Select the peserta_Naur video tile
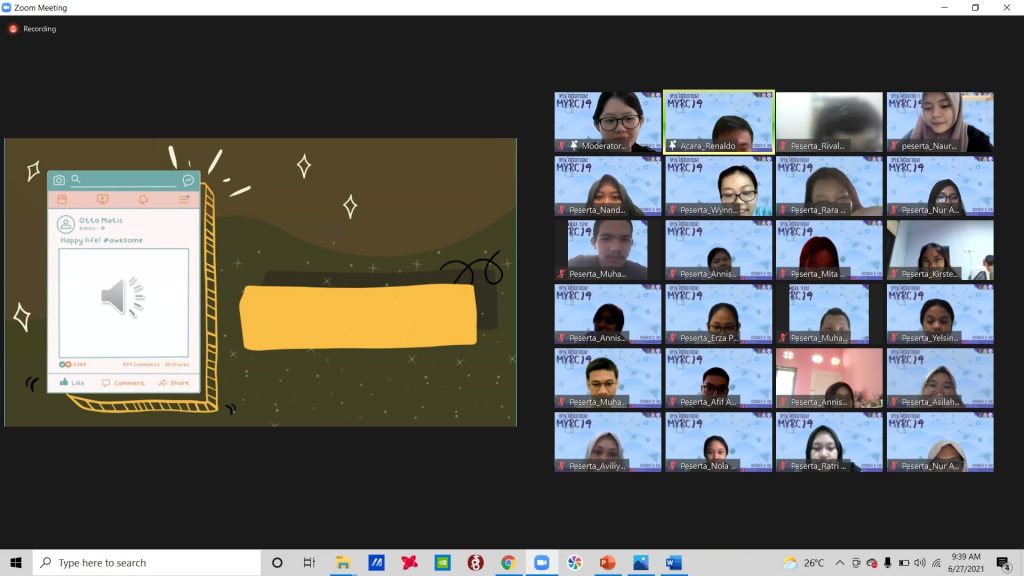 point(940,122)
